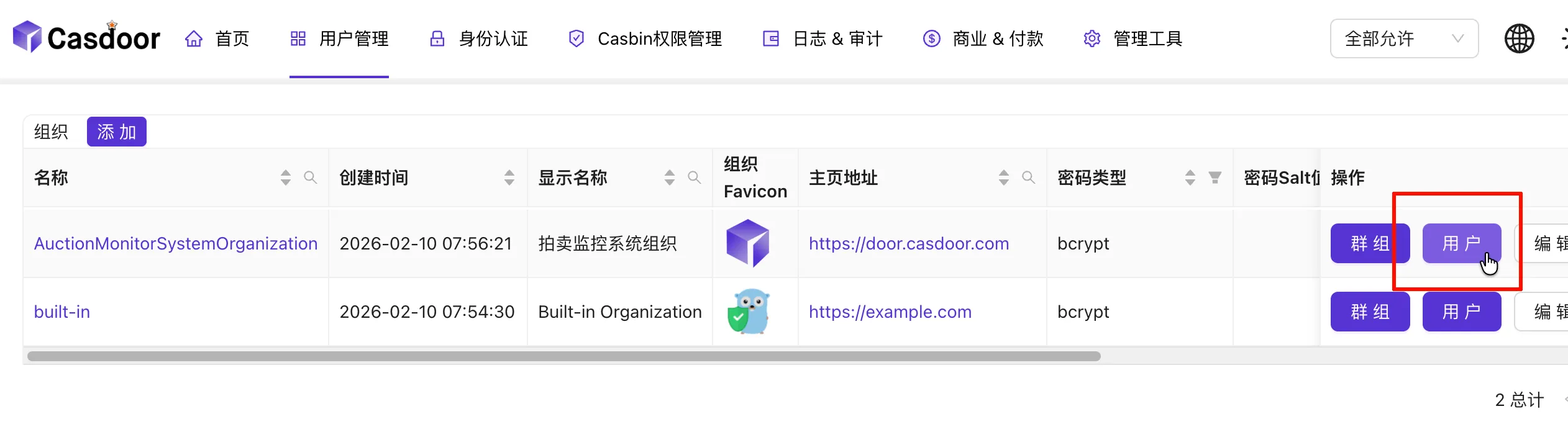
Task: Open AuctionMonitorSystemOrganization name link
Action: tap(176, 243)
